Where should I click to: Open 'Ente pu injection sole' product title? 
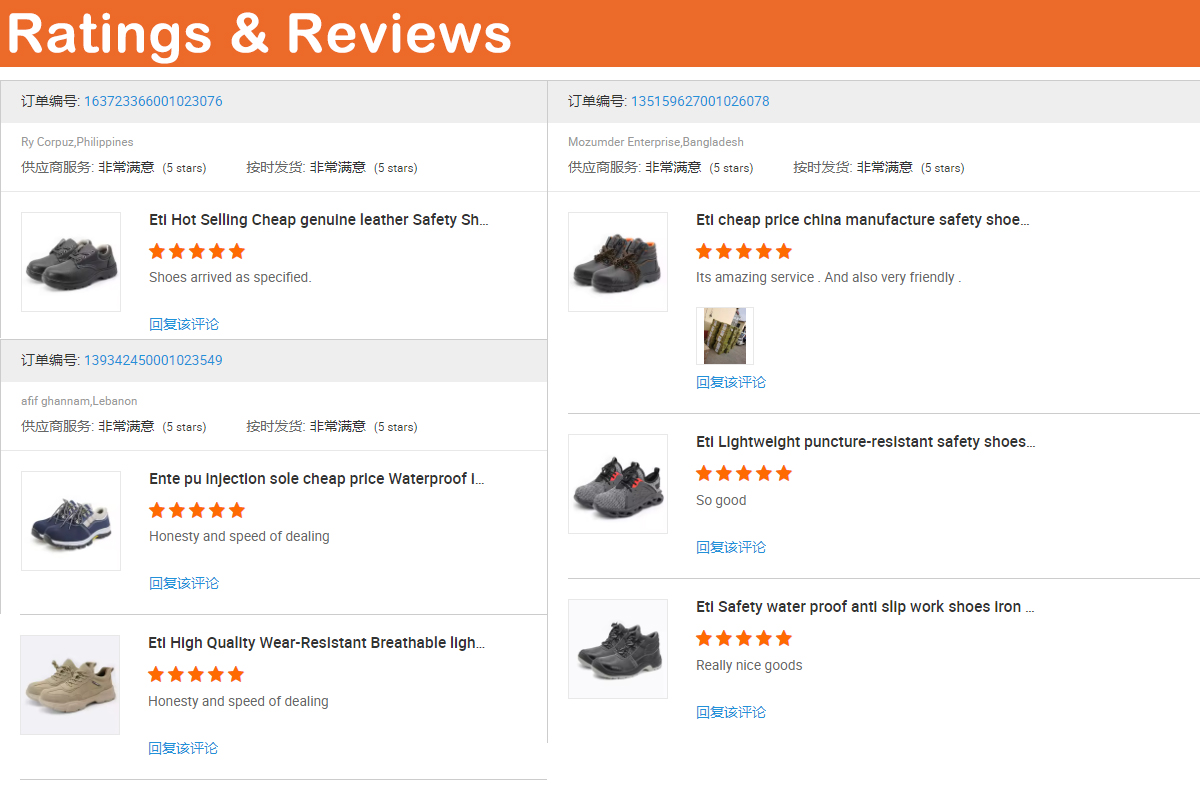pyautogui.click(x=316, y=479)
